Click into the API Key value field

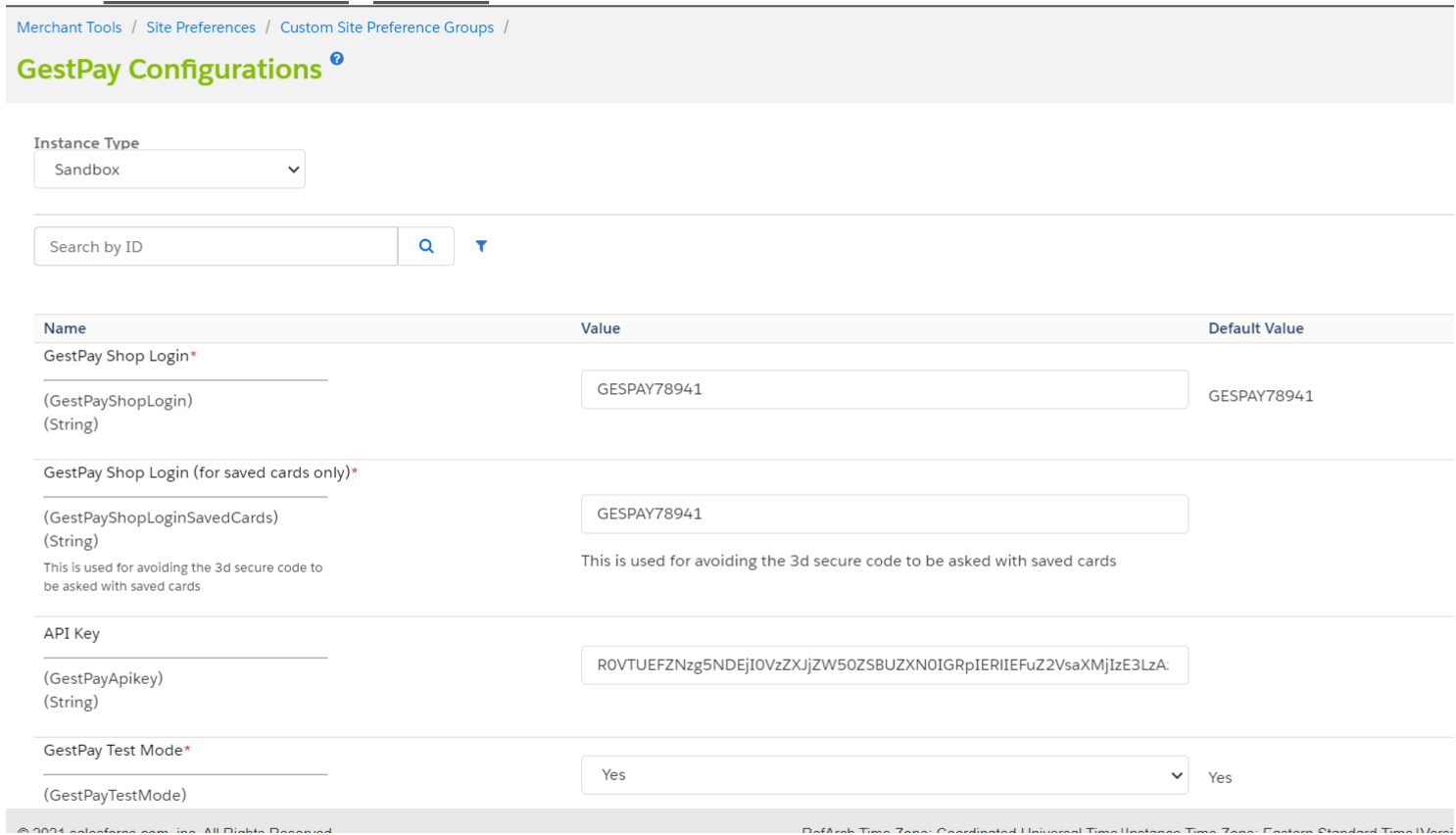click(x=885, y=664)
